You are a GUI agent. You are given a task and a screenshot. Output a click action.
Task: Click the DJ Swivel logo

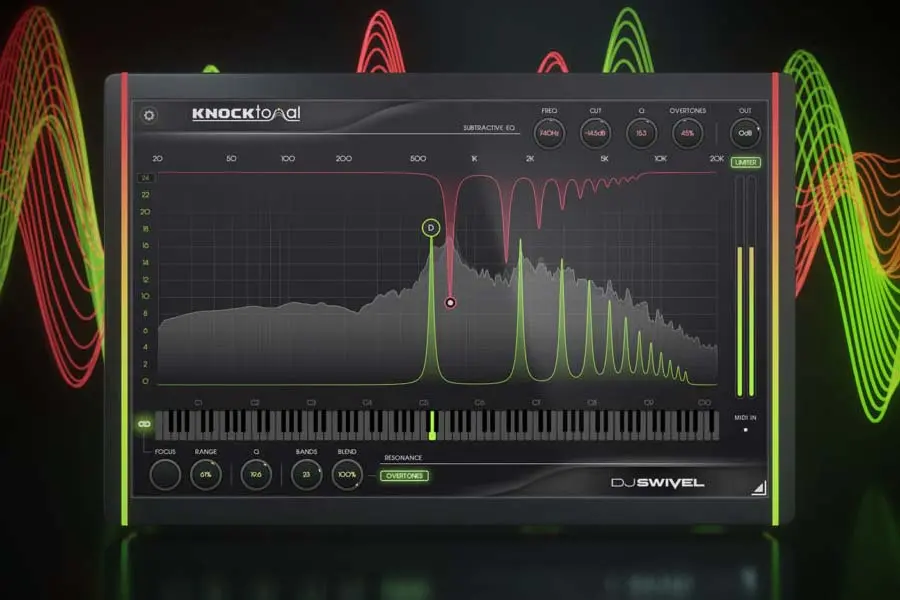(x=657, y=483)
